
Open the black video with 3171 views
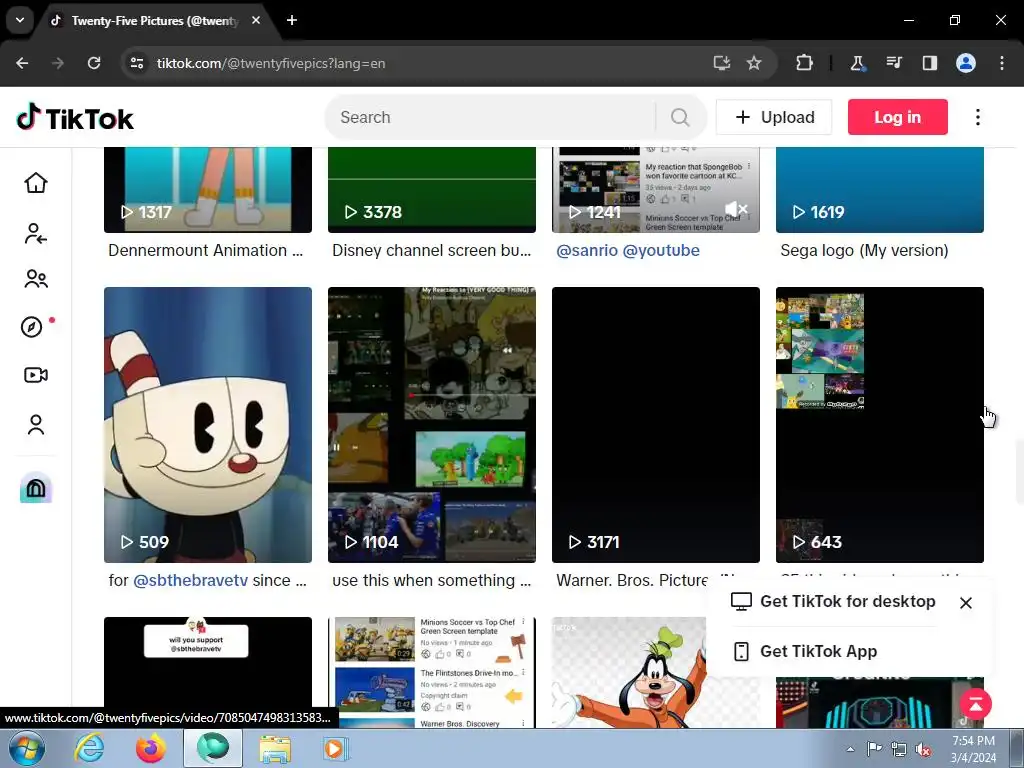click(x=656, y=424)
